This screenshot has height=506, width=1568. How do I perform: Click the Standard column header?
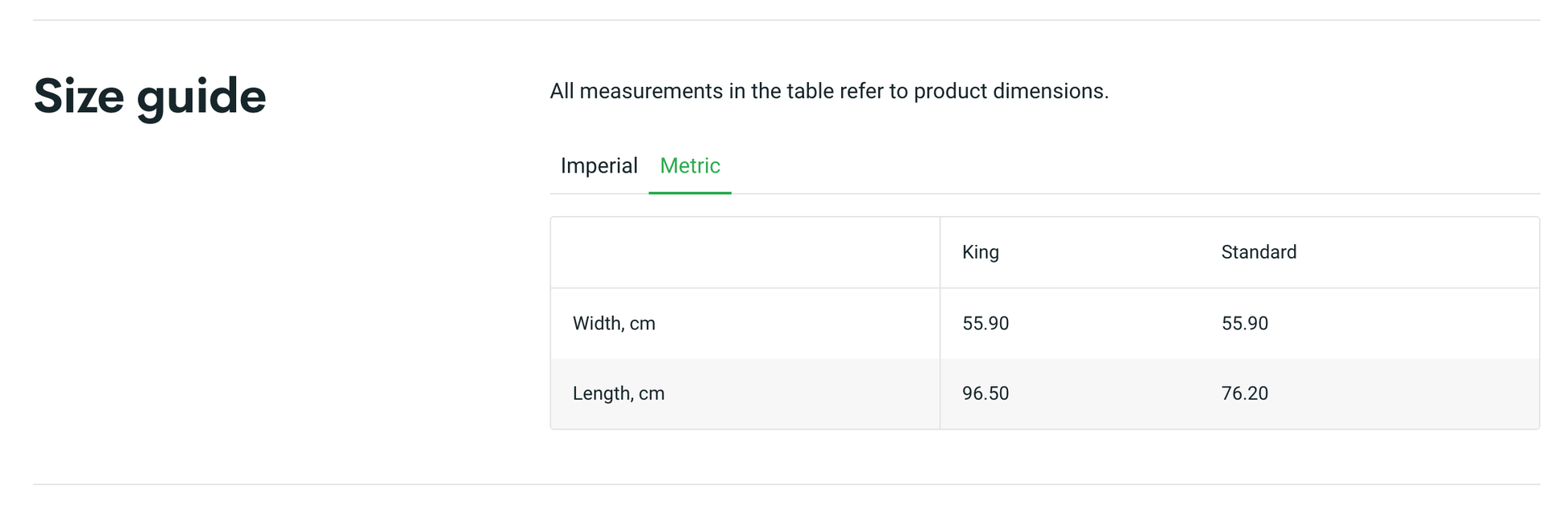[x=1258, y=252]
